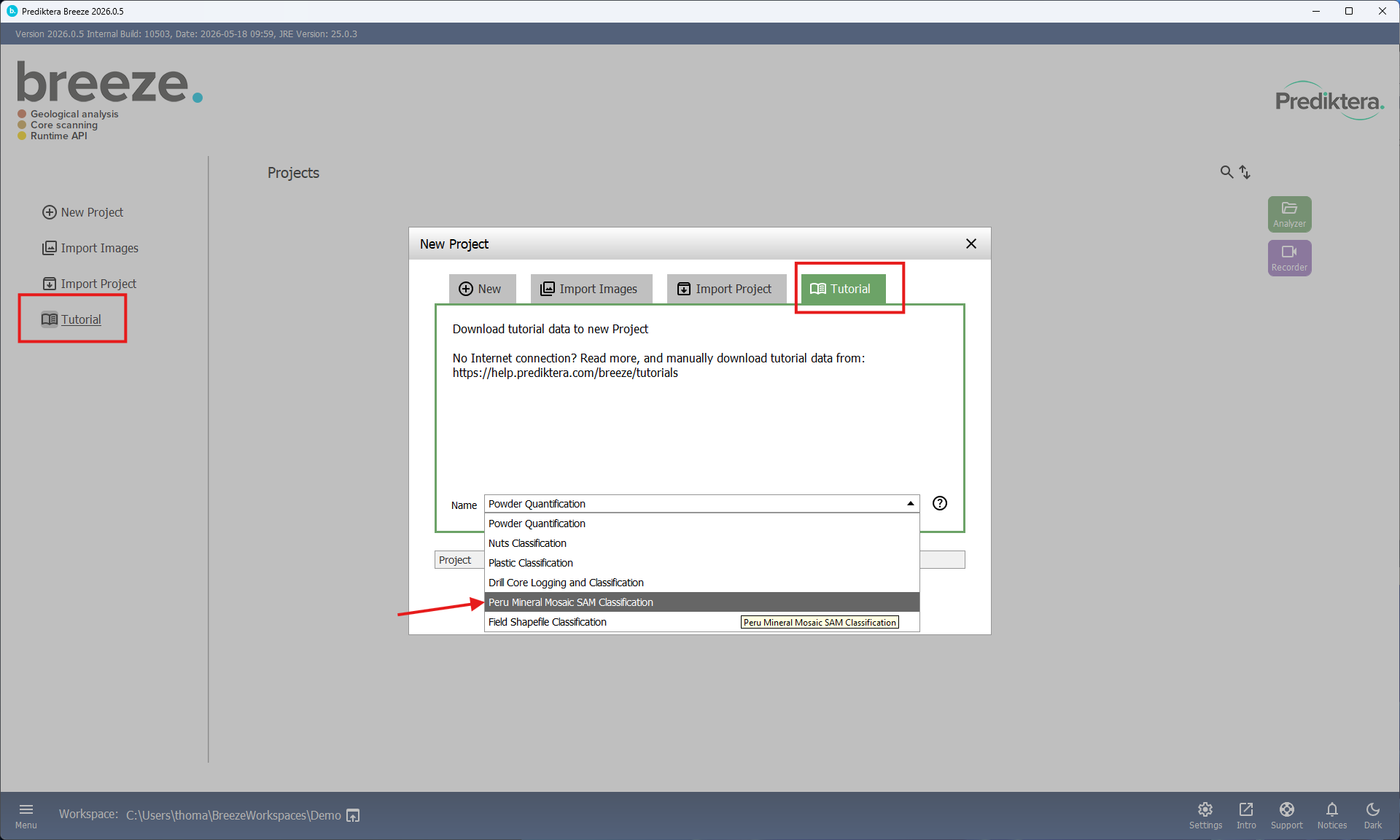The width and height of the screenshot is (1400, 840).
Task: Click the Project label in the dialog
Action: click(x=455, y=560)
